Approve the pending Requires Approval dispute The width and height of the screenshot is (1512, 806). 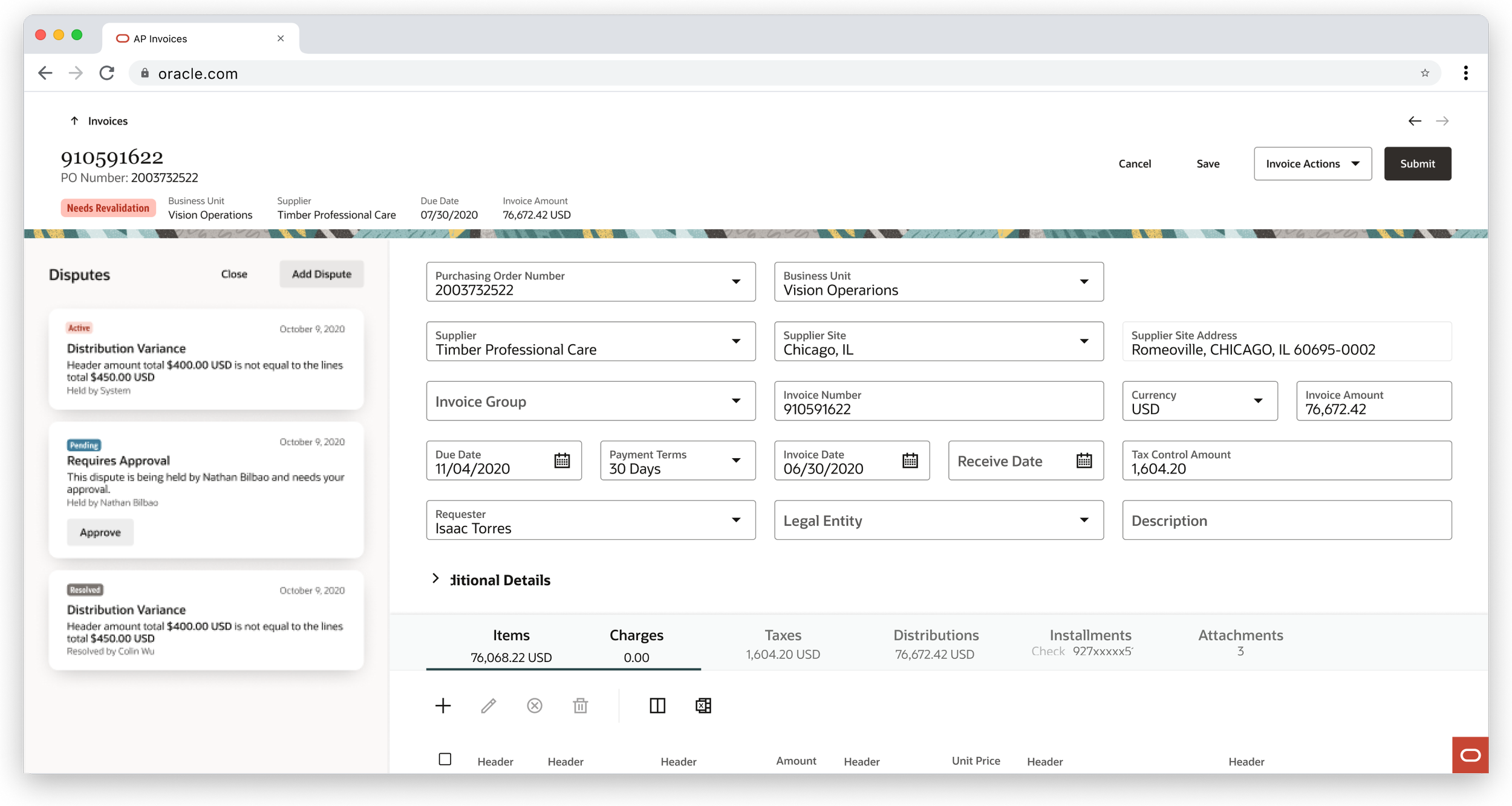(x=100, y=532)
